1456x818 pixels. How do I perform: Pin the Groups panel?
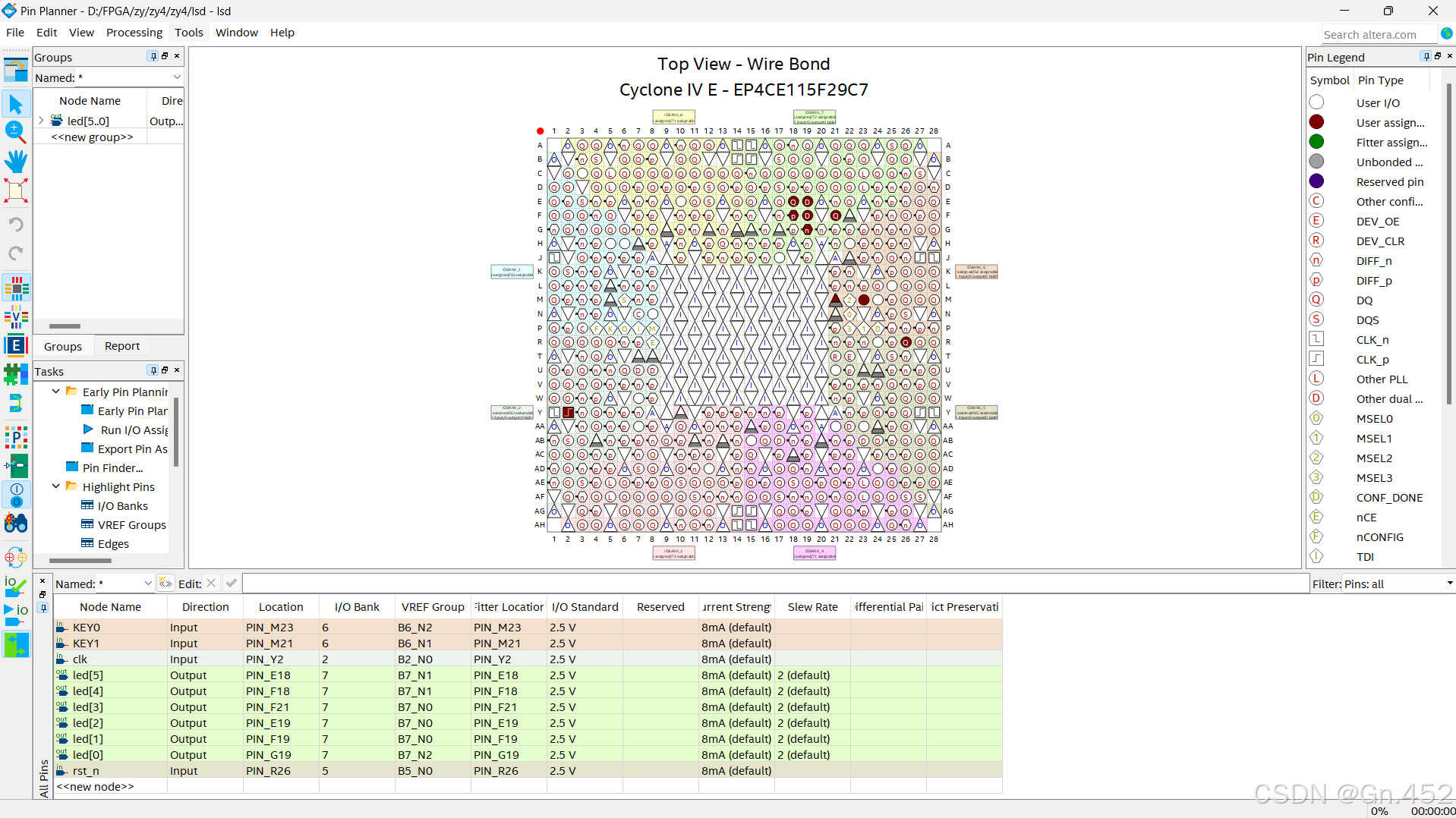[153, 56]
